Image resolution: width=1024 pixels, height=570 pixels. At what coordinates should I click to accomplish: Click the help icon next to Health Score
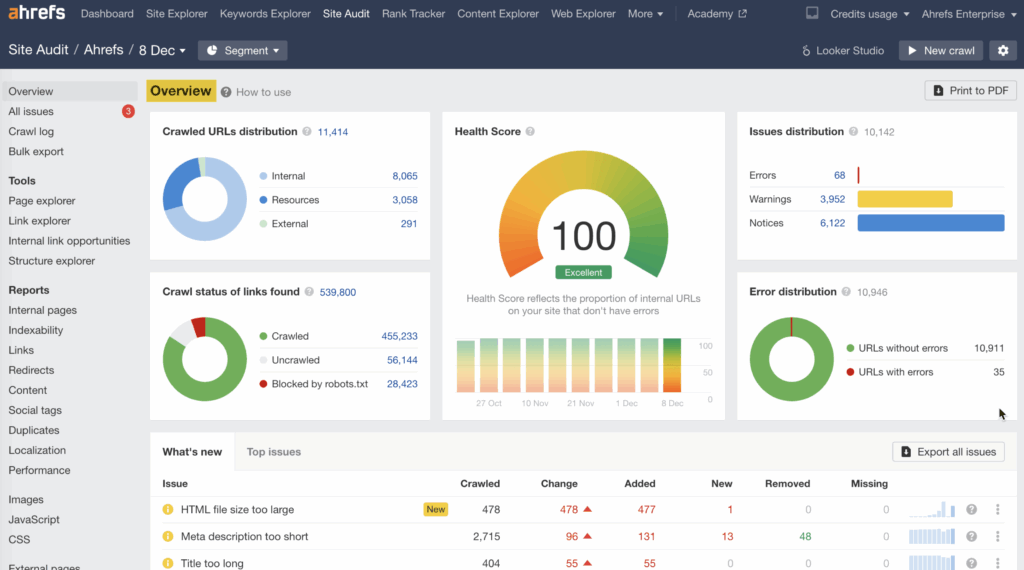(530, 131)
